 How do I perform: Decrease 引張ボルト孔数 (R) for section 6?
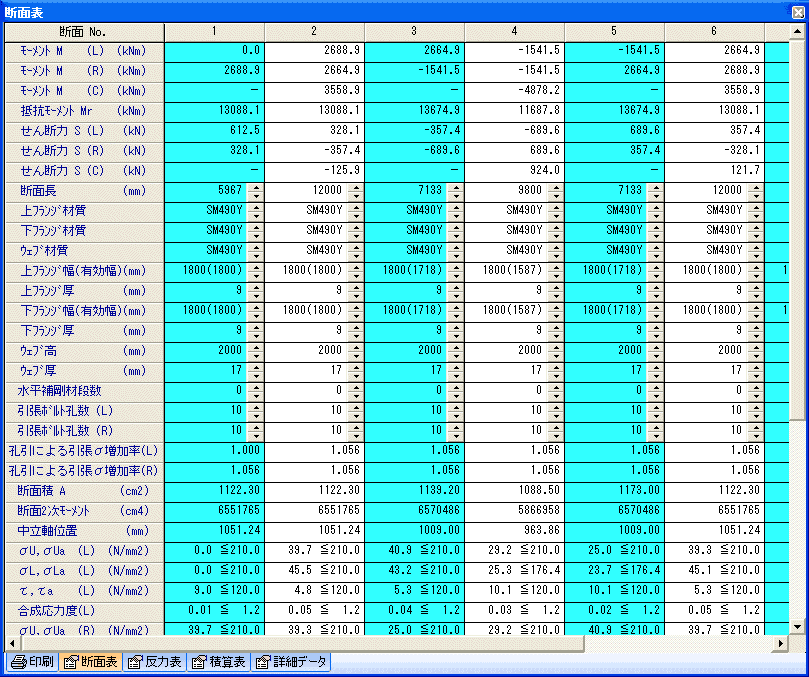tap(756, 438)
